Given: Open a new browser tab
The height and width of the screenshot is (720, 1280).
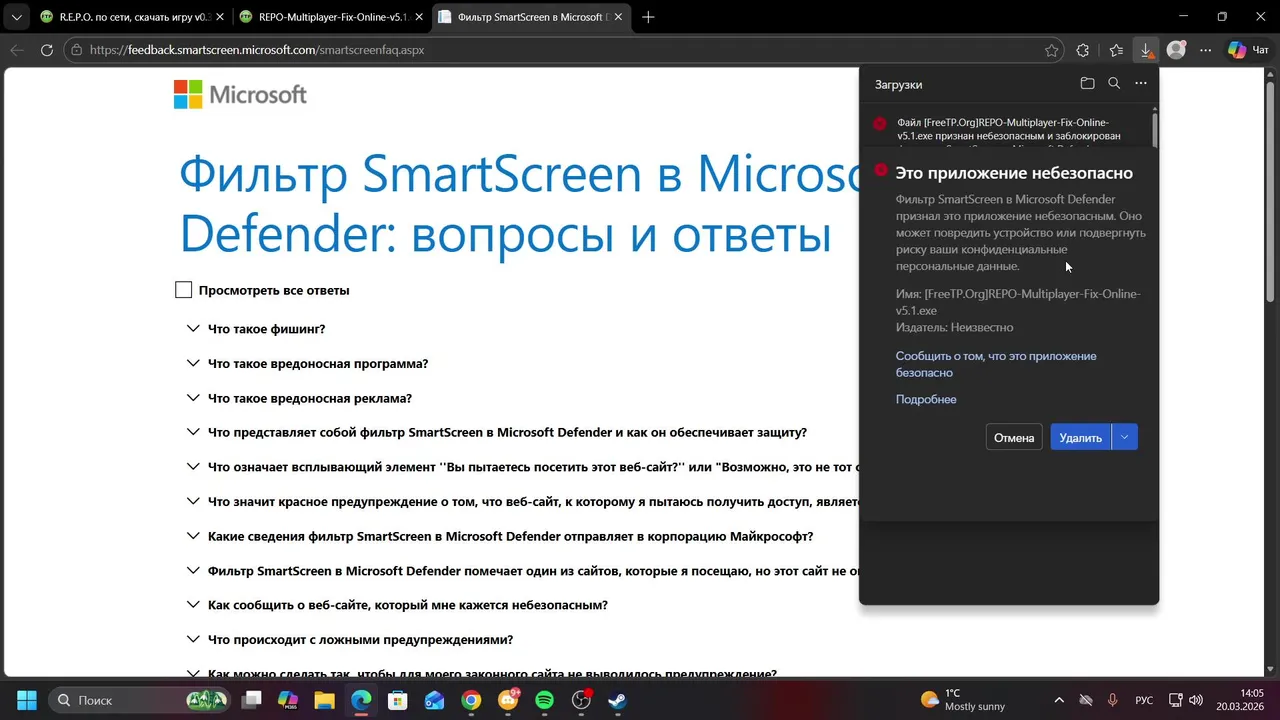Looking at the screenshot, I should click(x=648, y=17).
